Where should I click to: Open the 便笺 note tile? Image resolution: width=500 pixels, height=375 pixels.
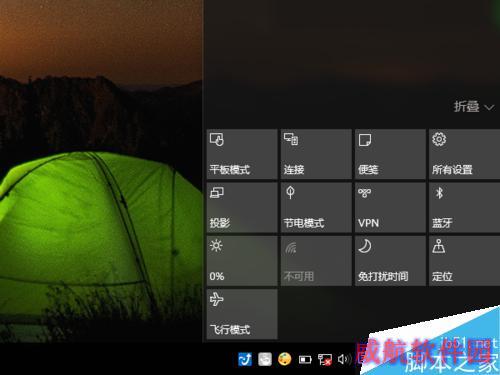(390, 154)
